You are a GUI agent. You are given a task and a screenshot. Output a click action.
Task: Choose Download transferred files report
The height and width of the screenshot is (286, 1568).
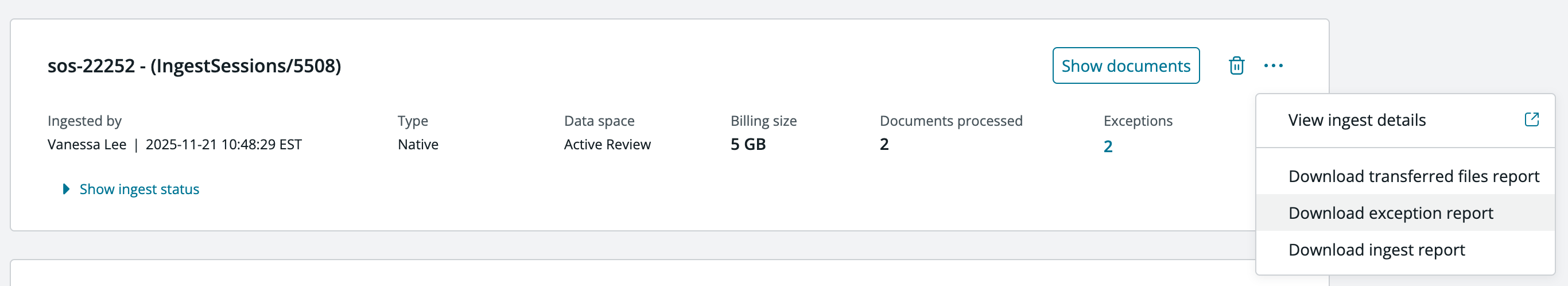tap(1414, 176)
